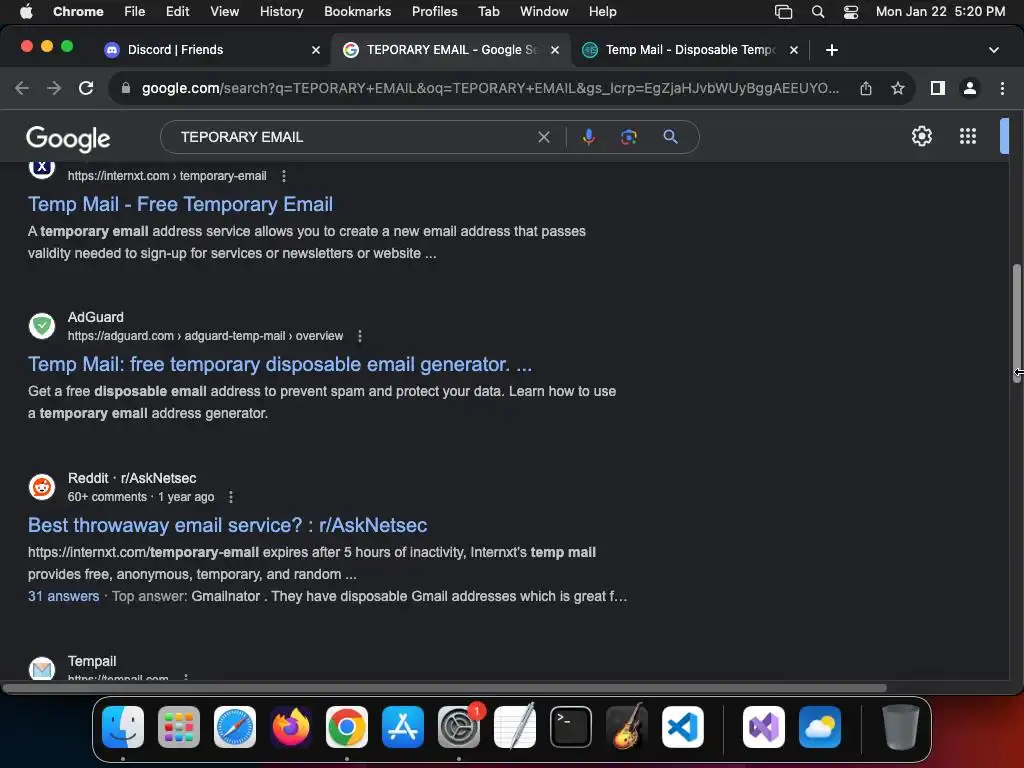The width and height of the screenshot is (1024, 768).
Task: Close the Discord tab
Action: (x=316, y=50)
